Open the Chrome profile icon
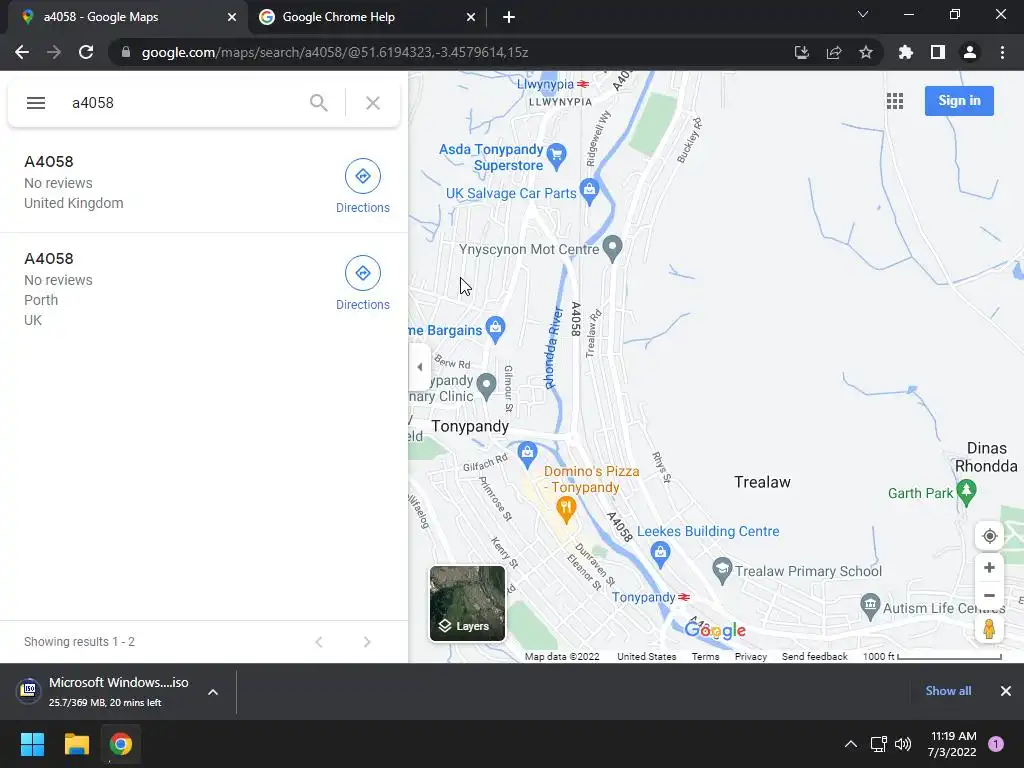The image size is (1024, 768). pyautogui.click(x=970, y=52)
